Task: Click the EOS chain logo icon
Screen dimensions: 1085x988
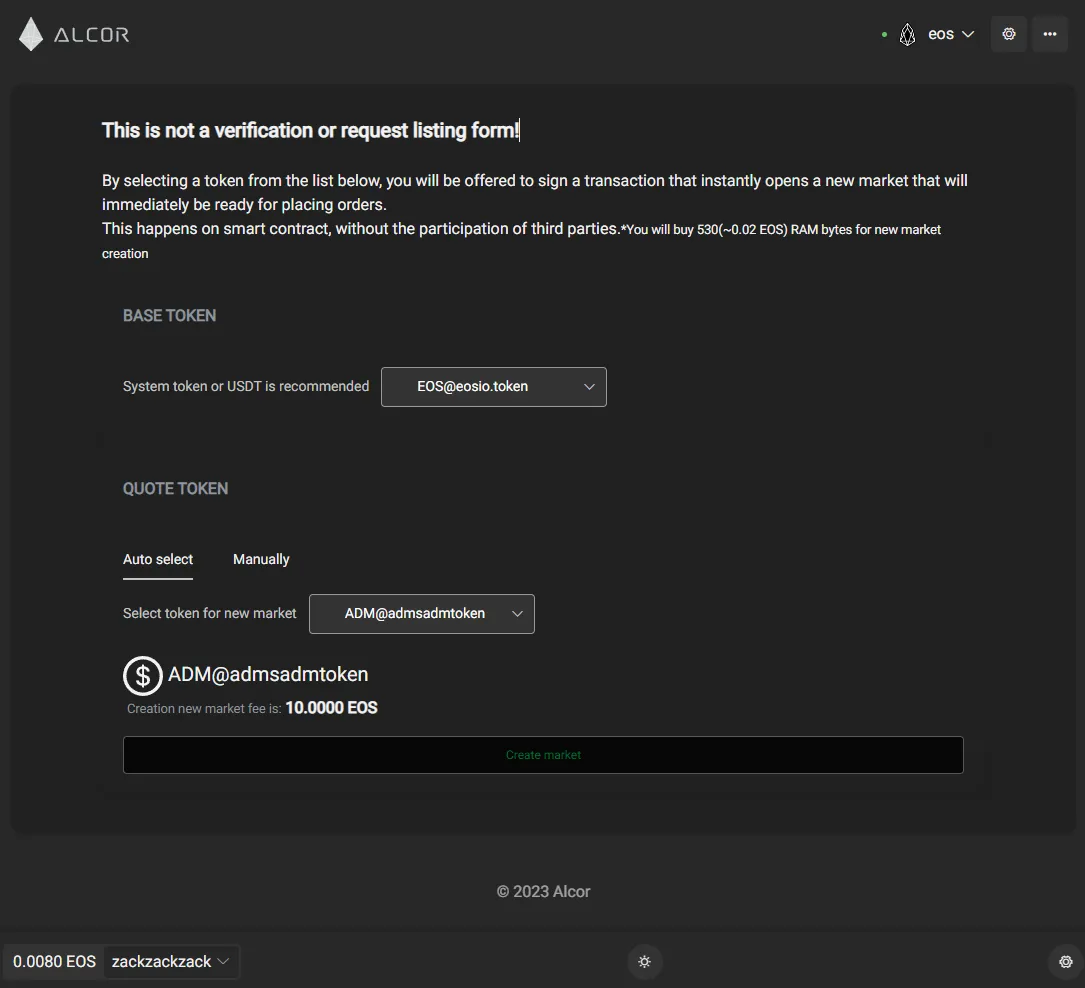Action: [x=907, y=34]
